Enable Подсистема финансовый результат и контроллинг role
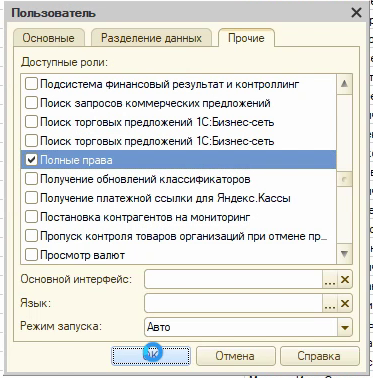 [31, 84]
